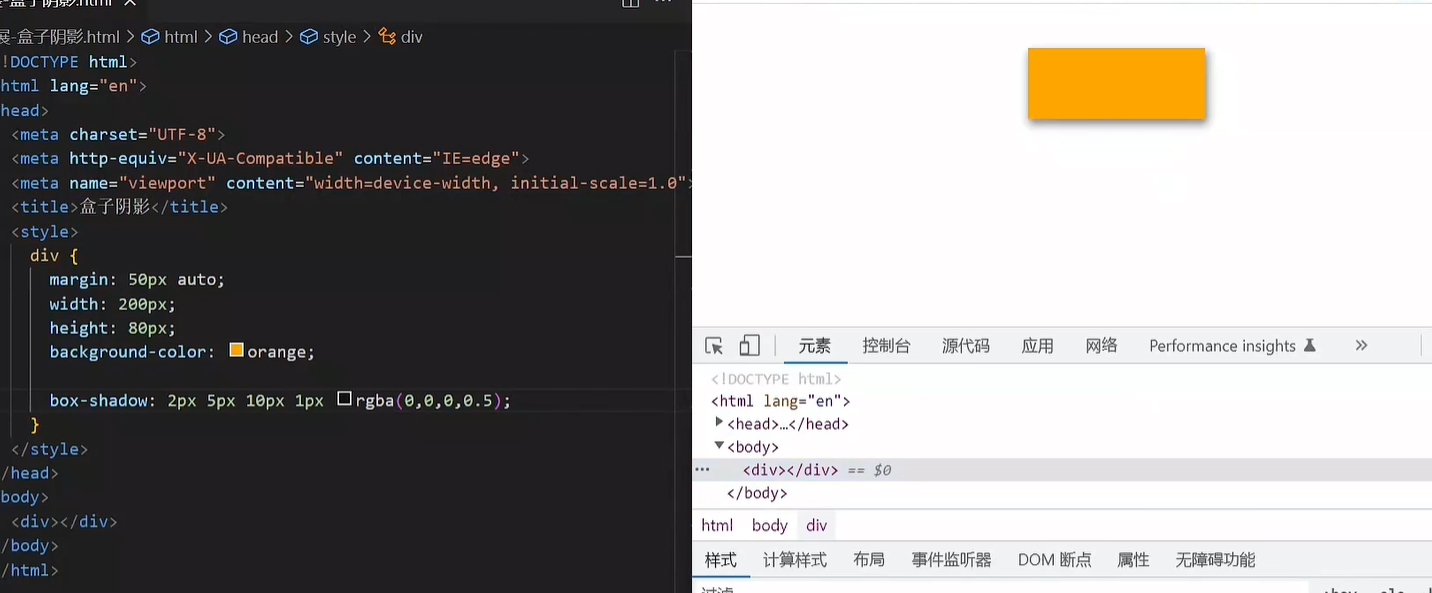Click the flask icon beside Performance insights
The height and width of the screenshot is (593, 1432).
[1310, 345]
